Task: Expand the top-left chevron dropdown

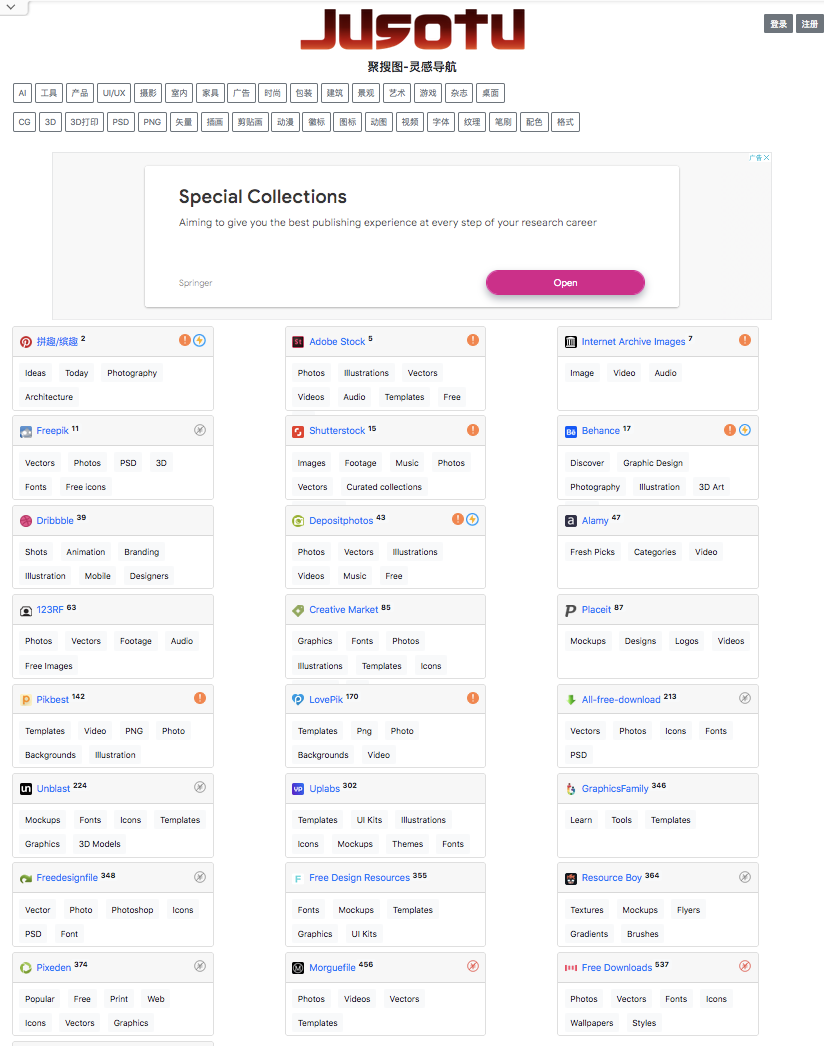Action: [11, 7]
